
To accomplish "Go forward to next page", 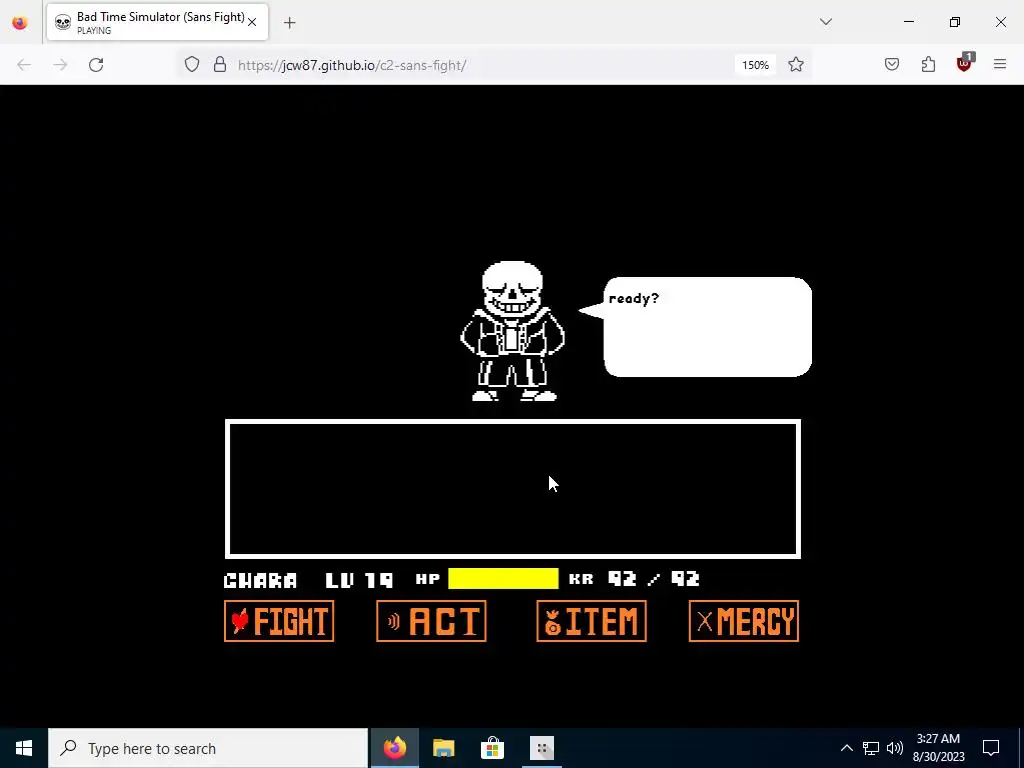I will tap(60, 65).
